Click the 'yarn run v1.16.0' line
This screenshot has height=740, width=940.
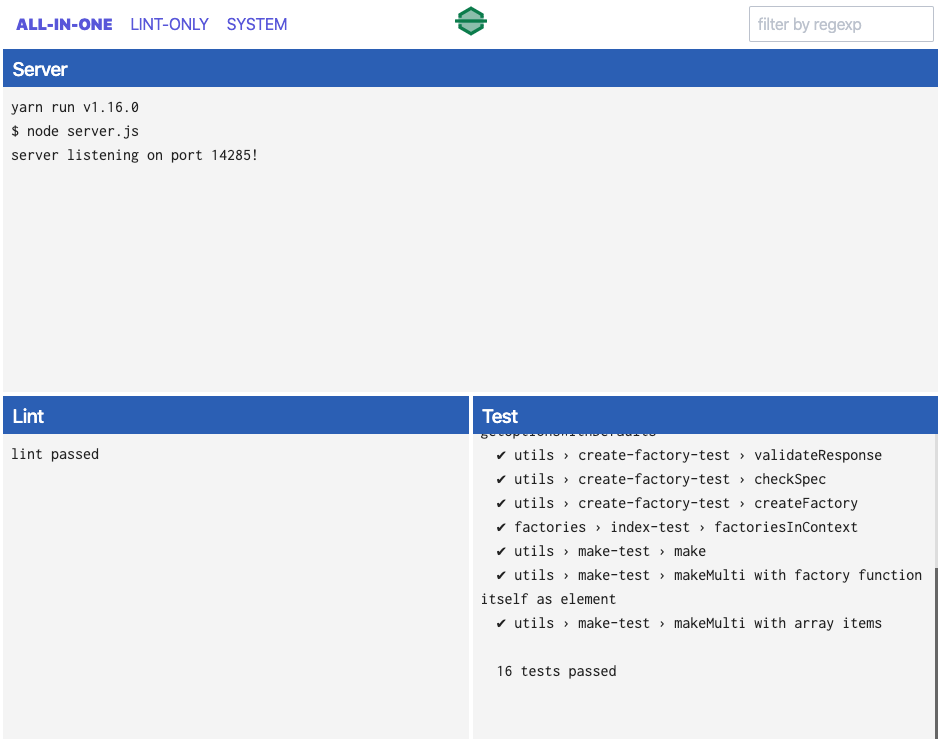(x=75, y=107)
